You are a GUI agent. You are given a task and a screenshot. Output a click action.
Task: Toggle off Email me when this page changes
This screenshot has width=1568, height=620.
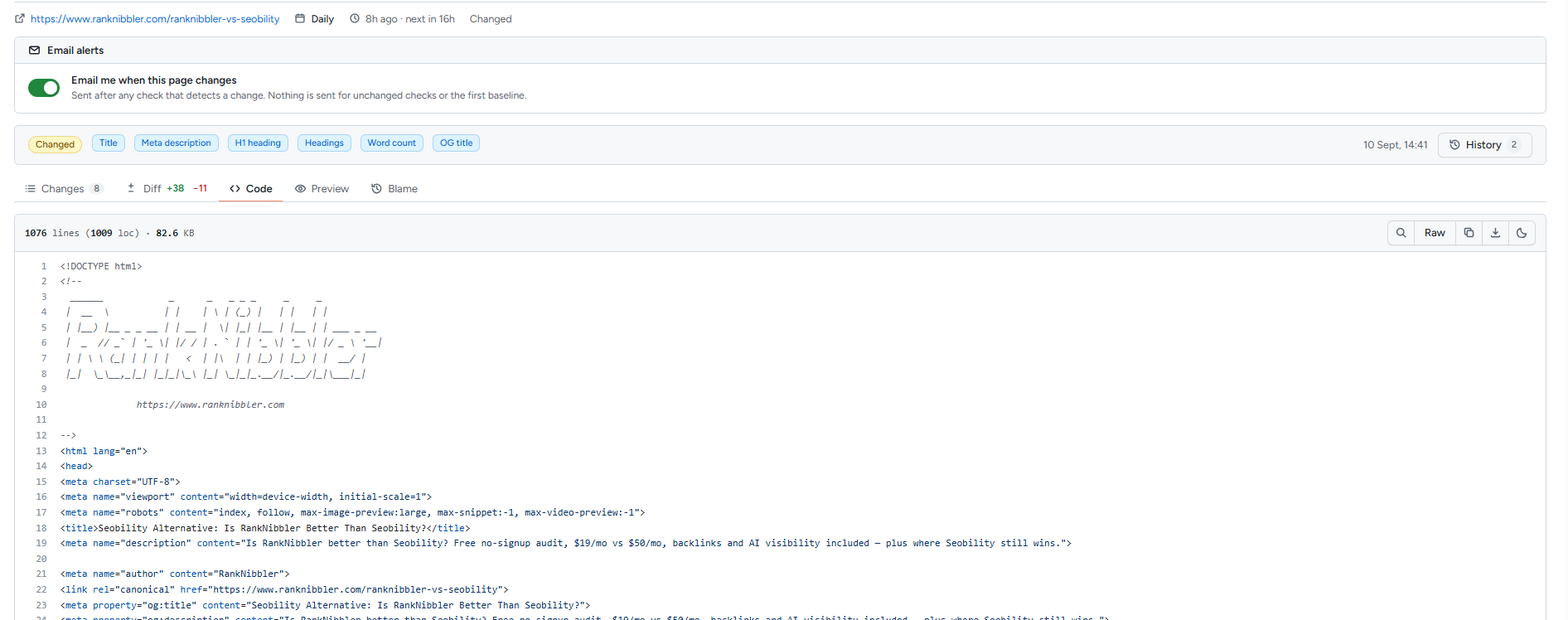44,88
